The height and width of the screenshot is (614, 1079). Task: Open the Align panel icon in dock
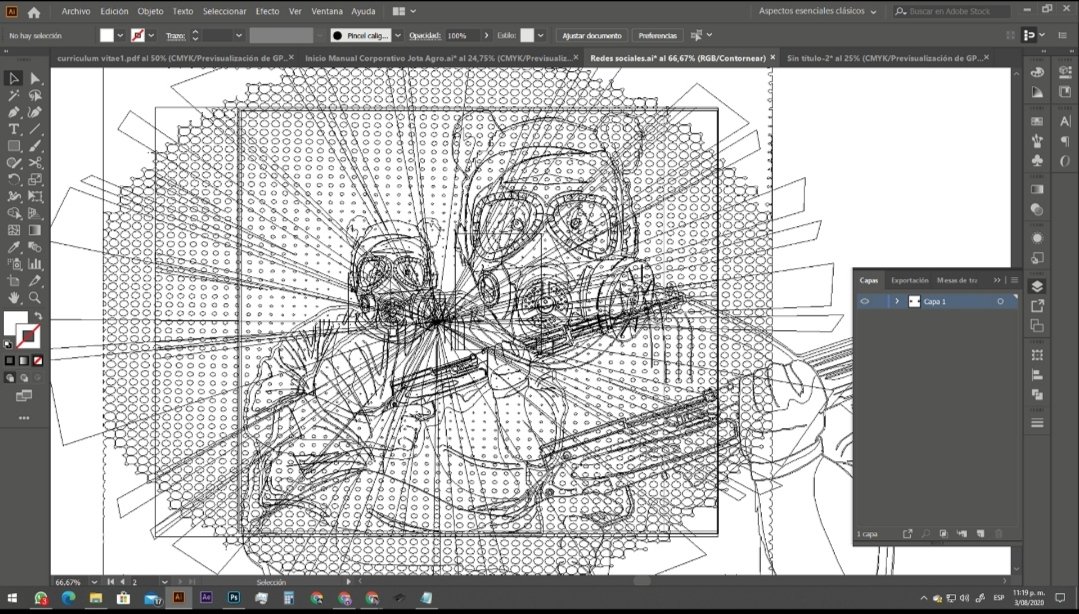coord(1037,375)
